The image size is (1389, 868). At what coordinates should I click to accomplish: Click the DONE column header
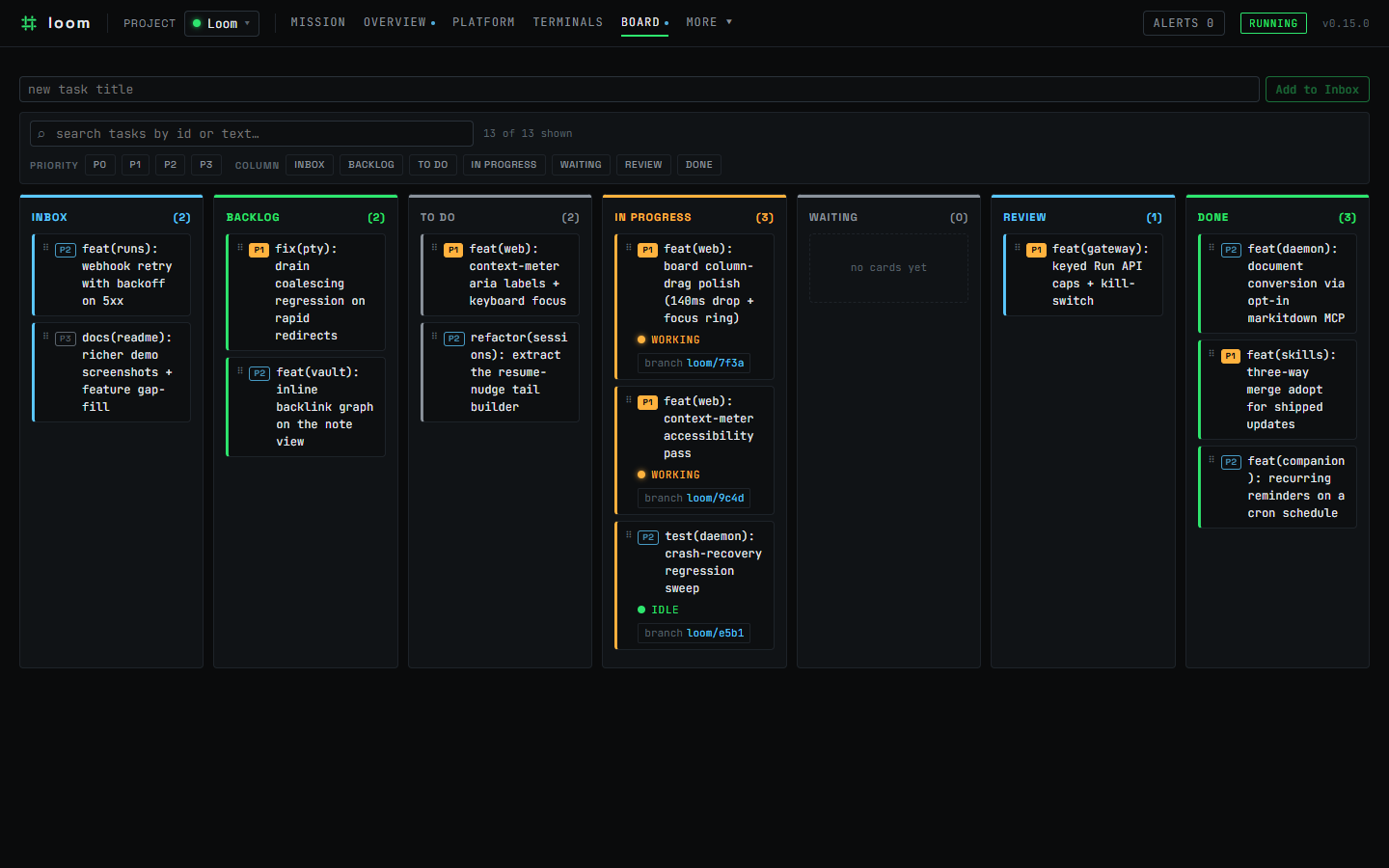1277,217
